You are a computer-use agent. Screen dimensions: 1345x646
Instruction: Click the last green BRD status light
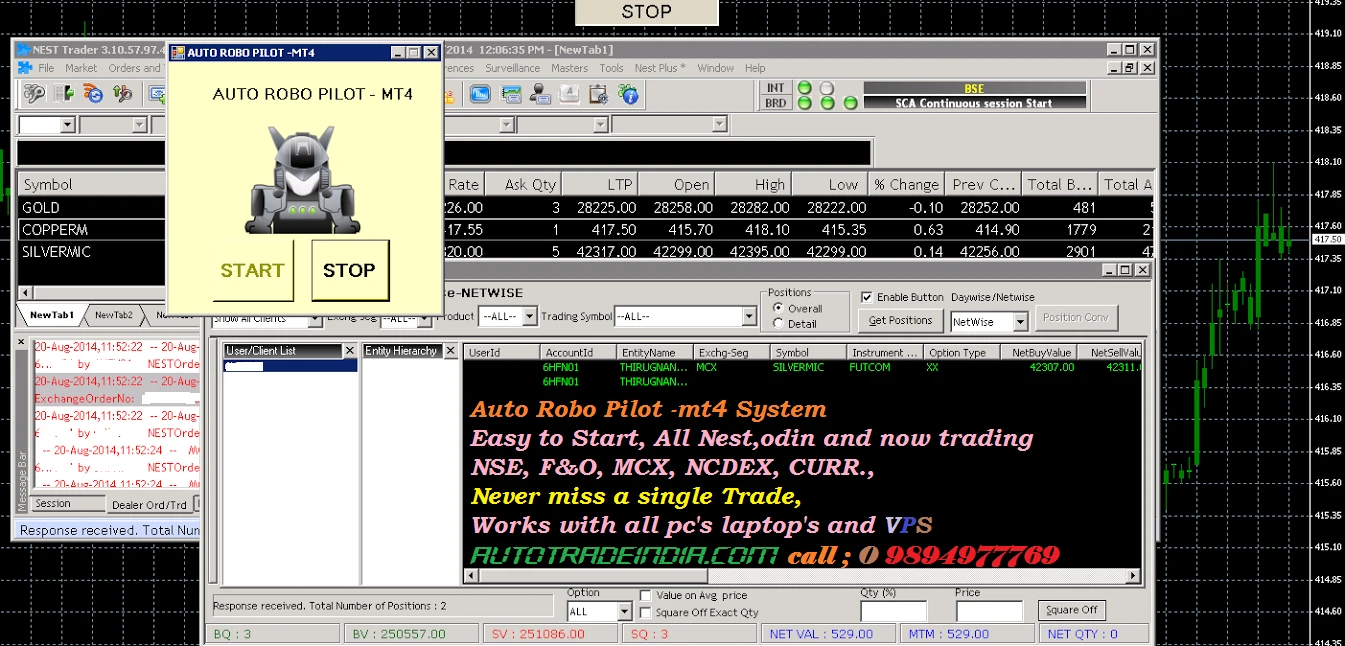click(x=851, y=103)
